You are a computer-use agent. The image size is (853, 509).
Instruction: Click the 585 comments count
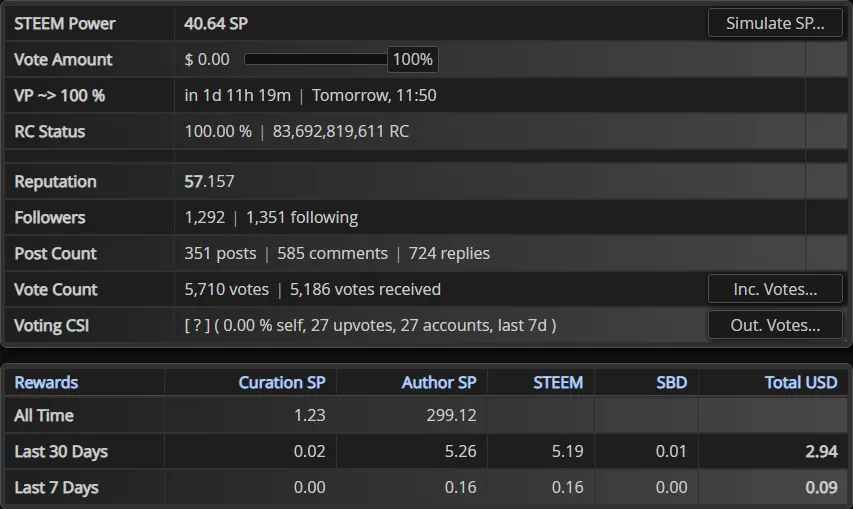332,253
